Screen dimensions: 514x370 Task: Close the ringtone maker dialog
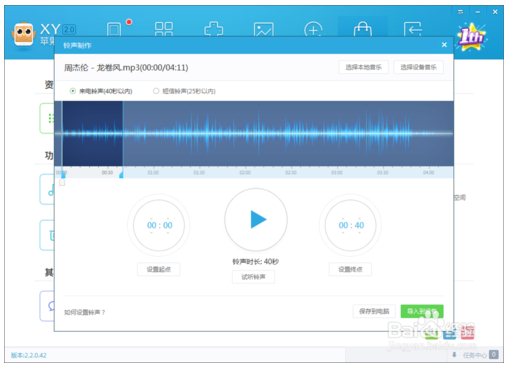coord(444,45)
